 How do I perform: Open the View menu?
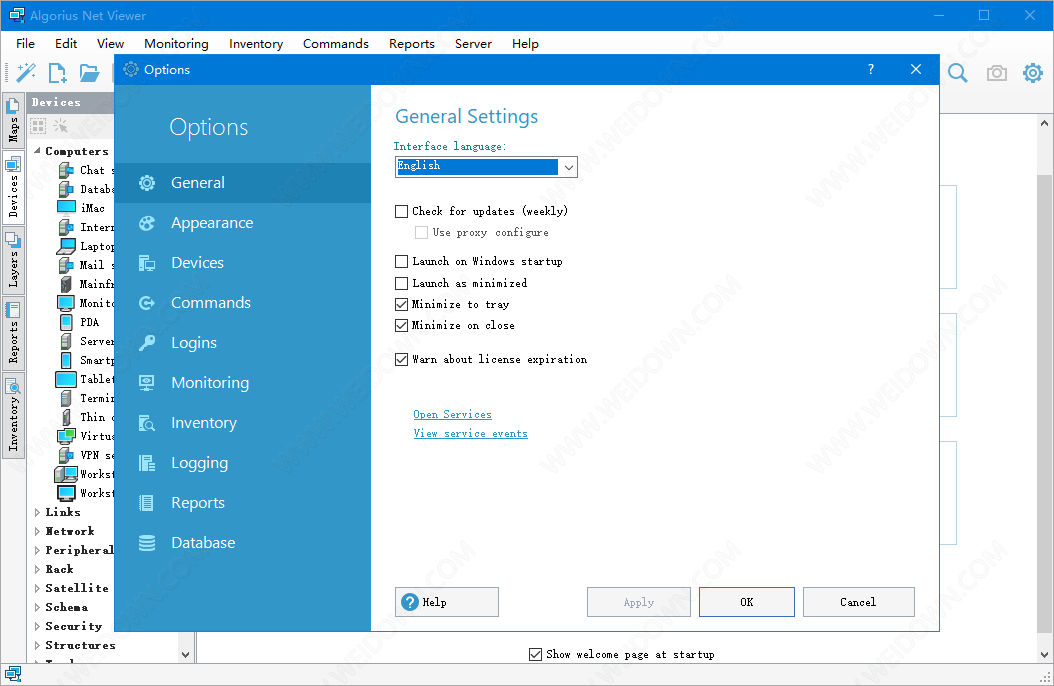pyautogui.click(x=110, y=44)
